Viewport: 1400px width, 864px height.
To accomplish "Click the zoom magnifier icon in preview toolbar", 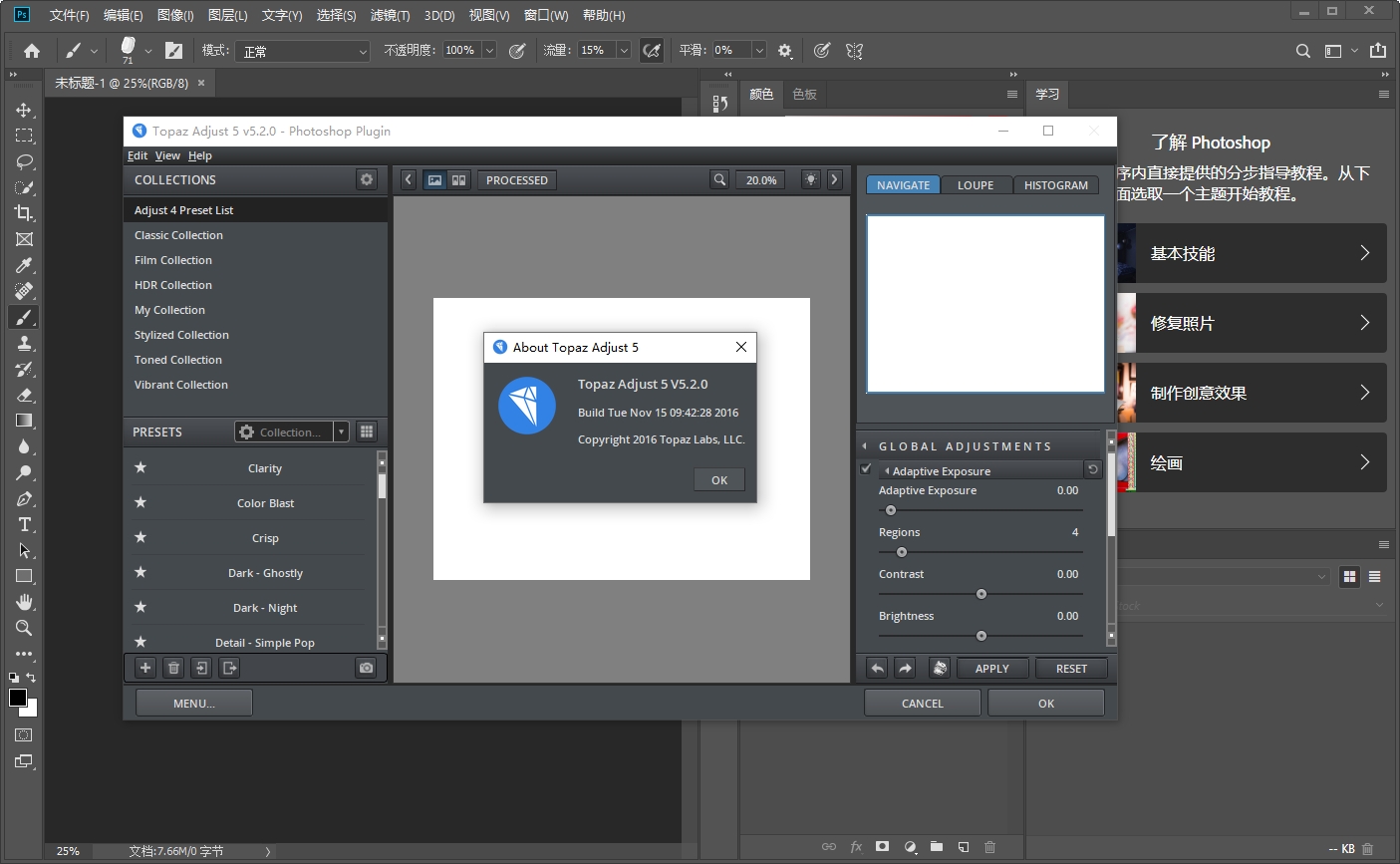I will (718, 180).
